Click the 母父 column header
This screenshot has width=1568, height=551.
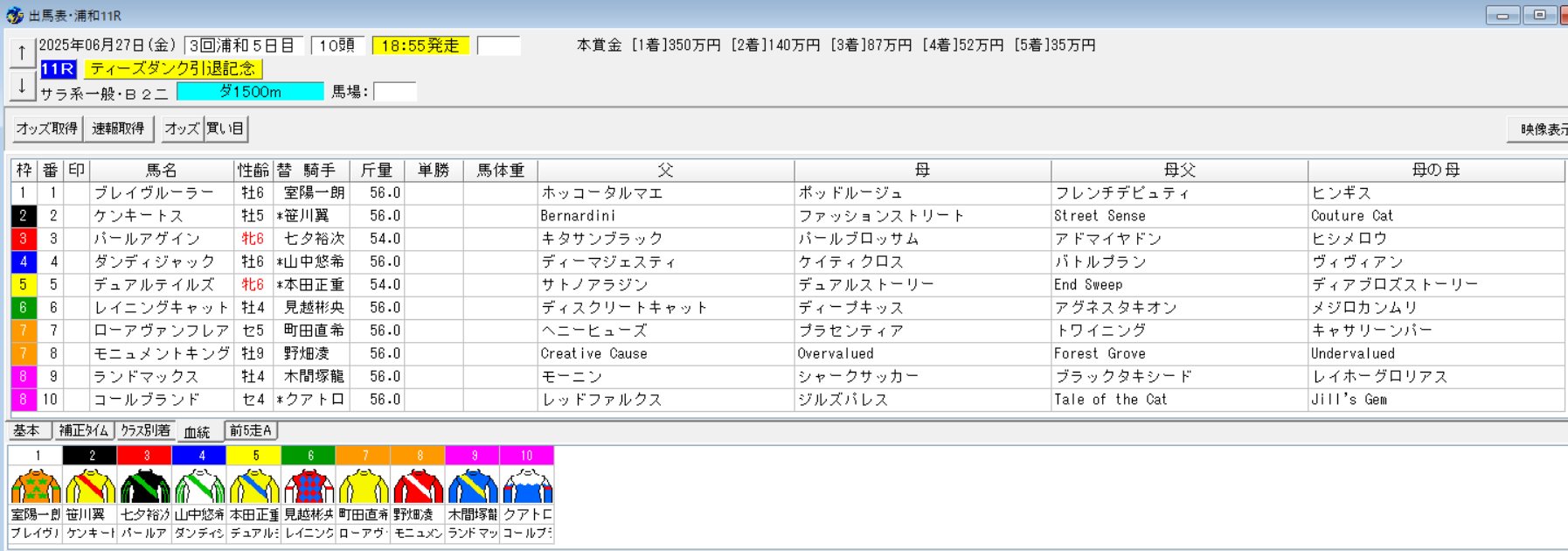[1180, 171]
